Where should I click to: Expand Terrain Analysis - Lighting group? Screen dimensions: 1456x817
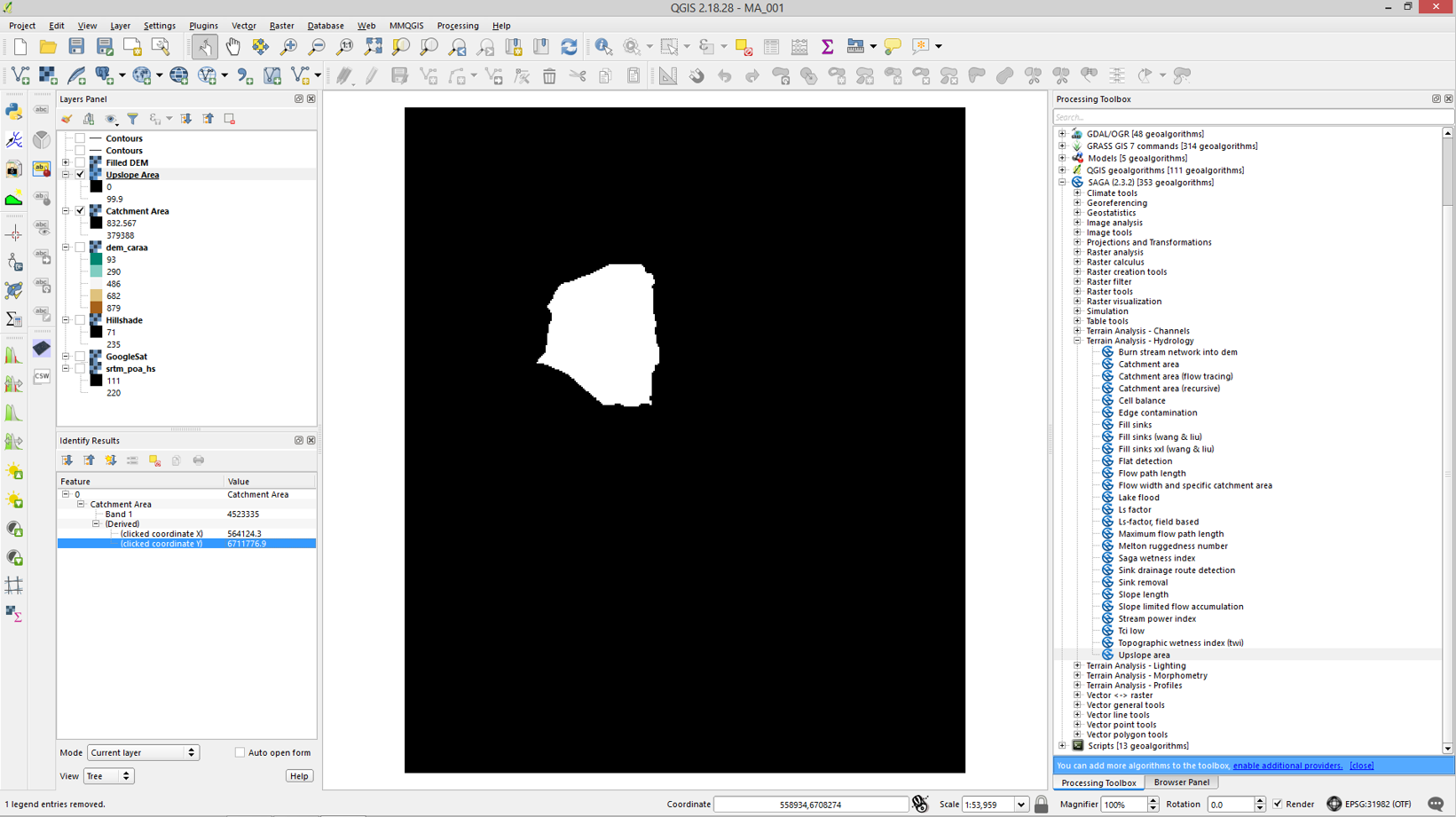click(x=1077, y=665)
